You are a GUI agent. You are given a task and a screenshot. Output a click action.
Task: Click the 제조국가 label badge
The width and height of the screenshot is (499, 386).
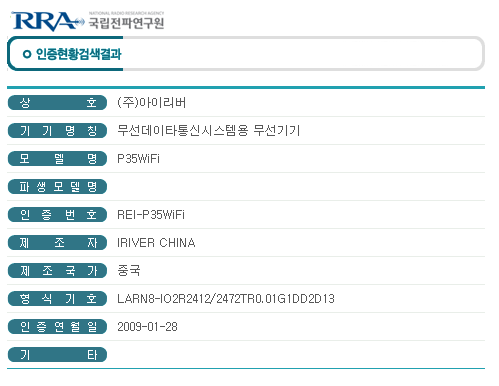57,270
